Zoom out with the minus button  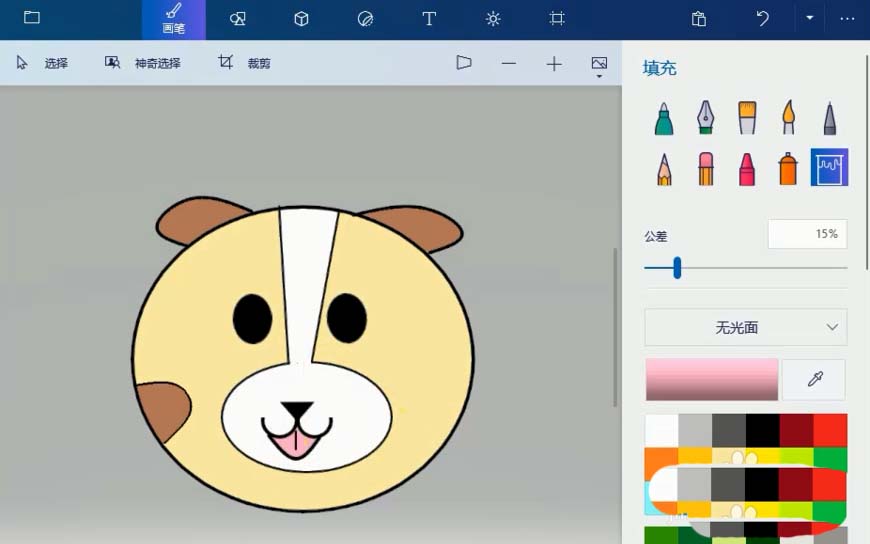pyautogui.click(x=508, y=64)
